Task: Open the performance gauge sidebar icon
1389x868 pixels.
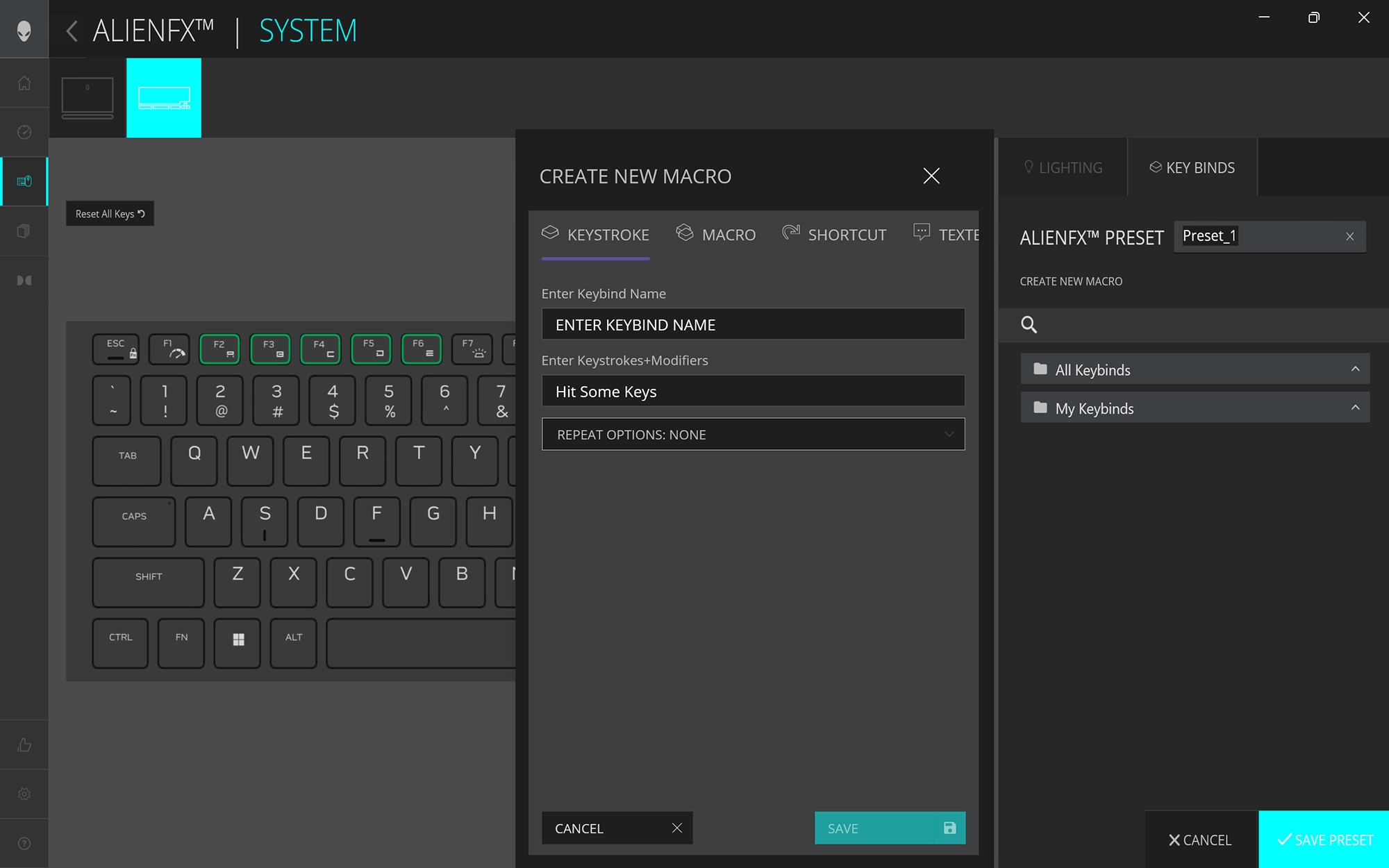Action: tap(24, 132)
